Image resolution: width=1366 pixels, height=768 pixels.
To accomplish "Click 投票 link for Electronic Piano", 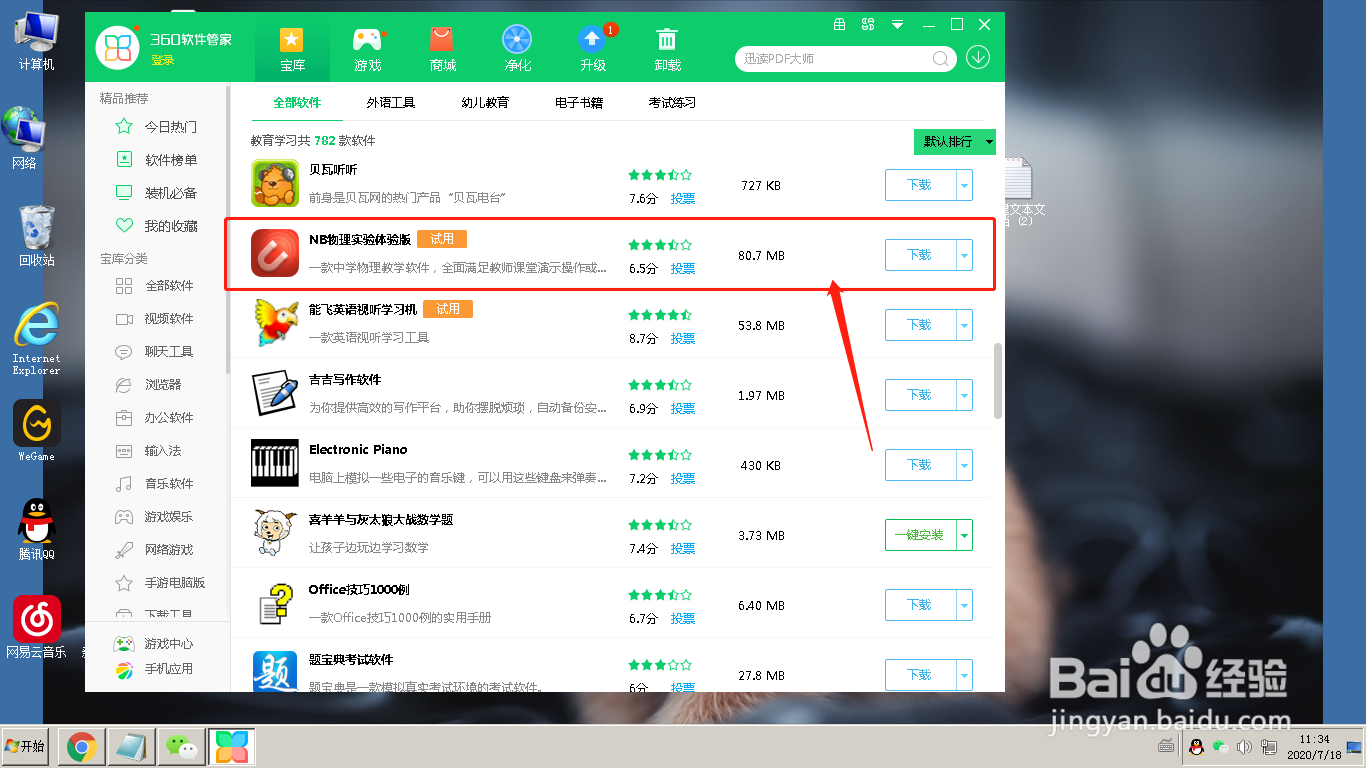I will point(683,479).
